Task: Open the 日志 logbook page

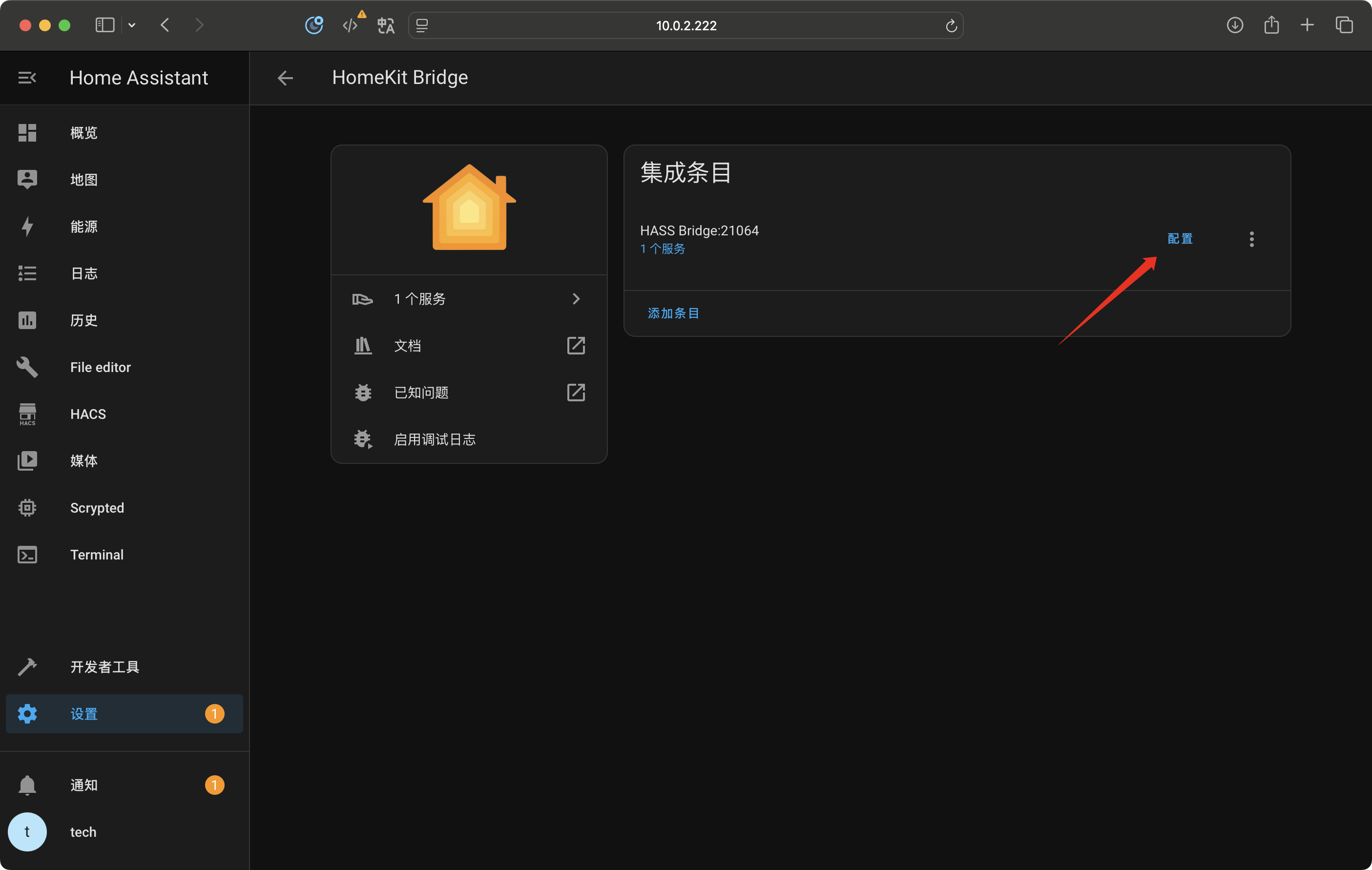Action: point(124,273)
